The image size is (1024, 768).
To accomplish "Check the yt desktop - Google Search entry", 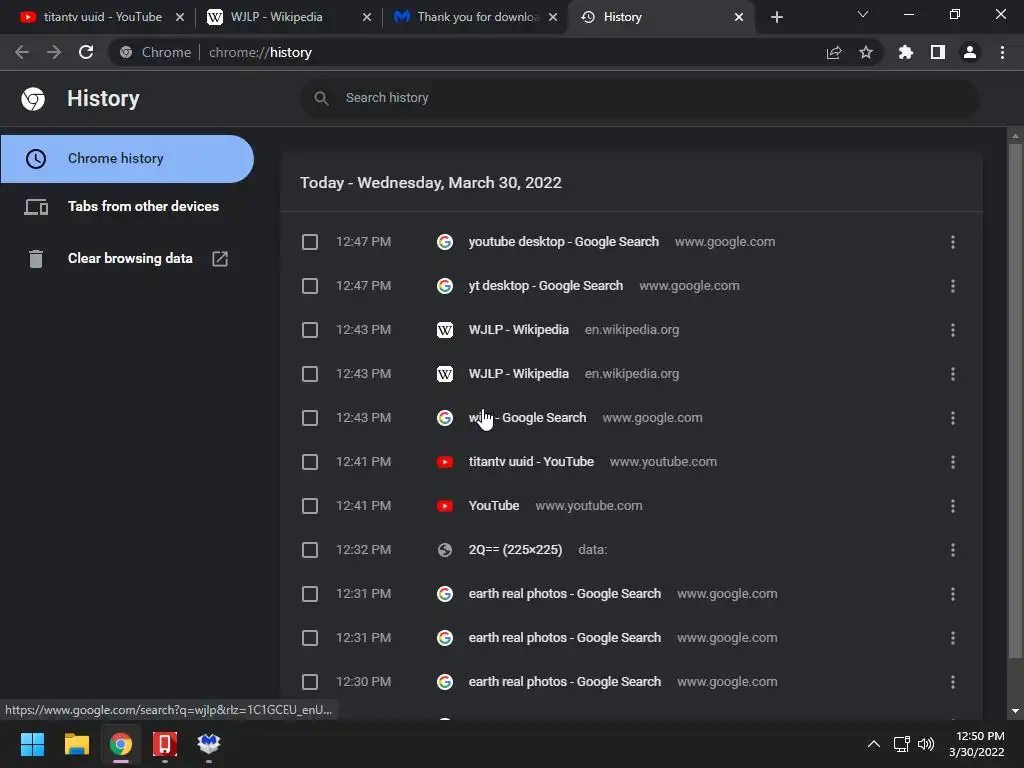I will [310, 286].
